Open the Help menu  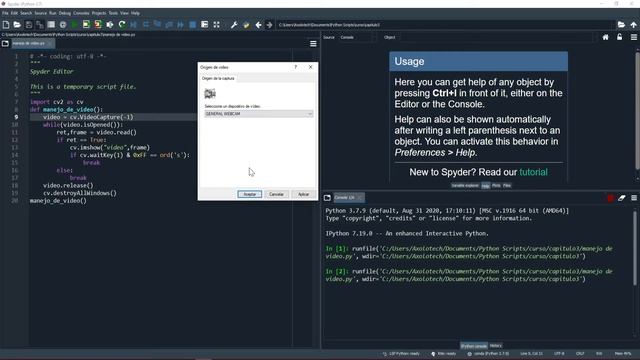[x=135, y=13]
